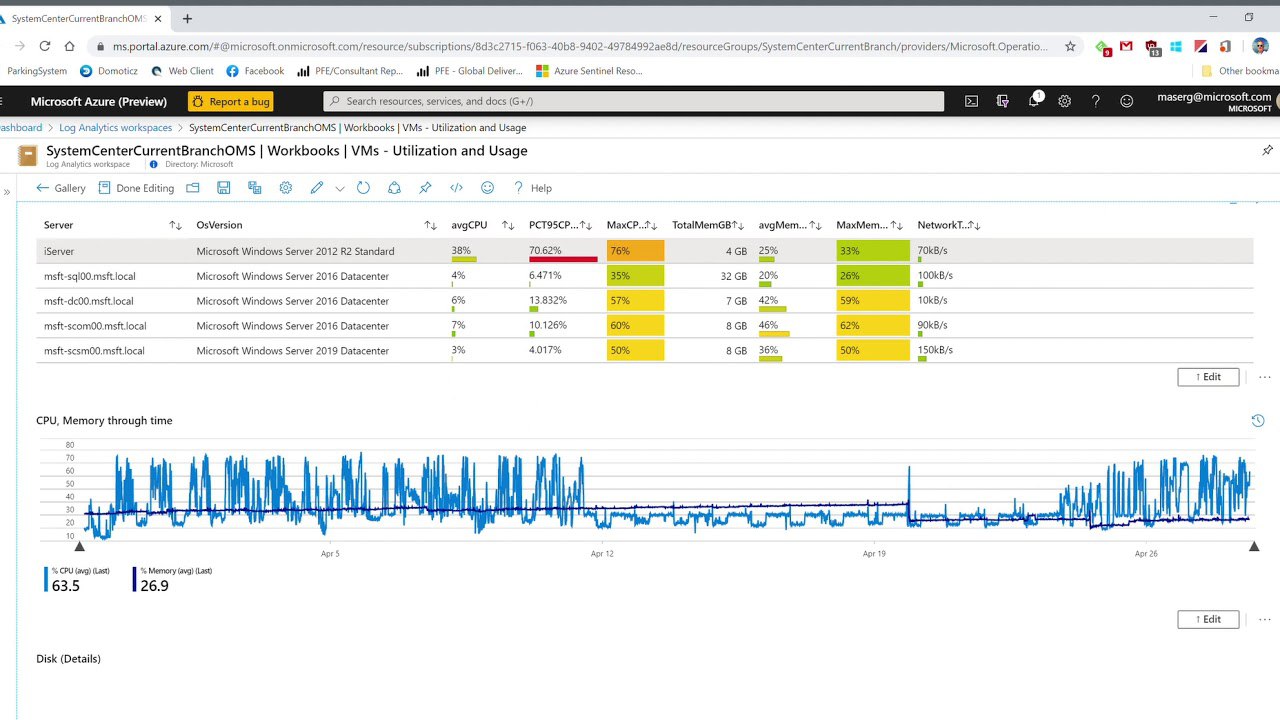
Task: Open the Gmail browser extension icon
Action: coord(1127,46)
